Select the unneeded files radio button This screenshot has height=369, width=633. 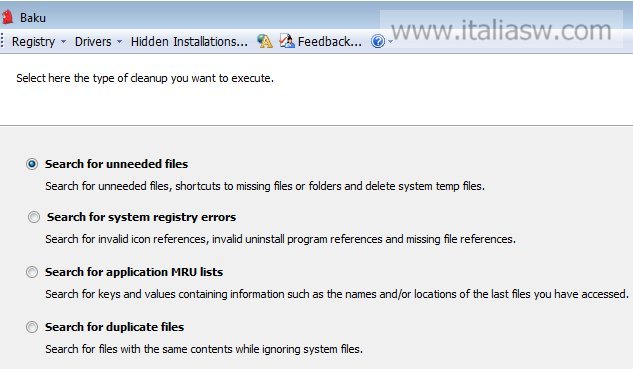click(x=32, y=164)
